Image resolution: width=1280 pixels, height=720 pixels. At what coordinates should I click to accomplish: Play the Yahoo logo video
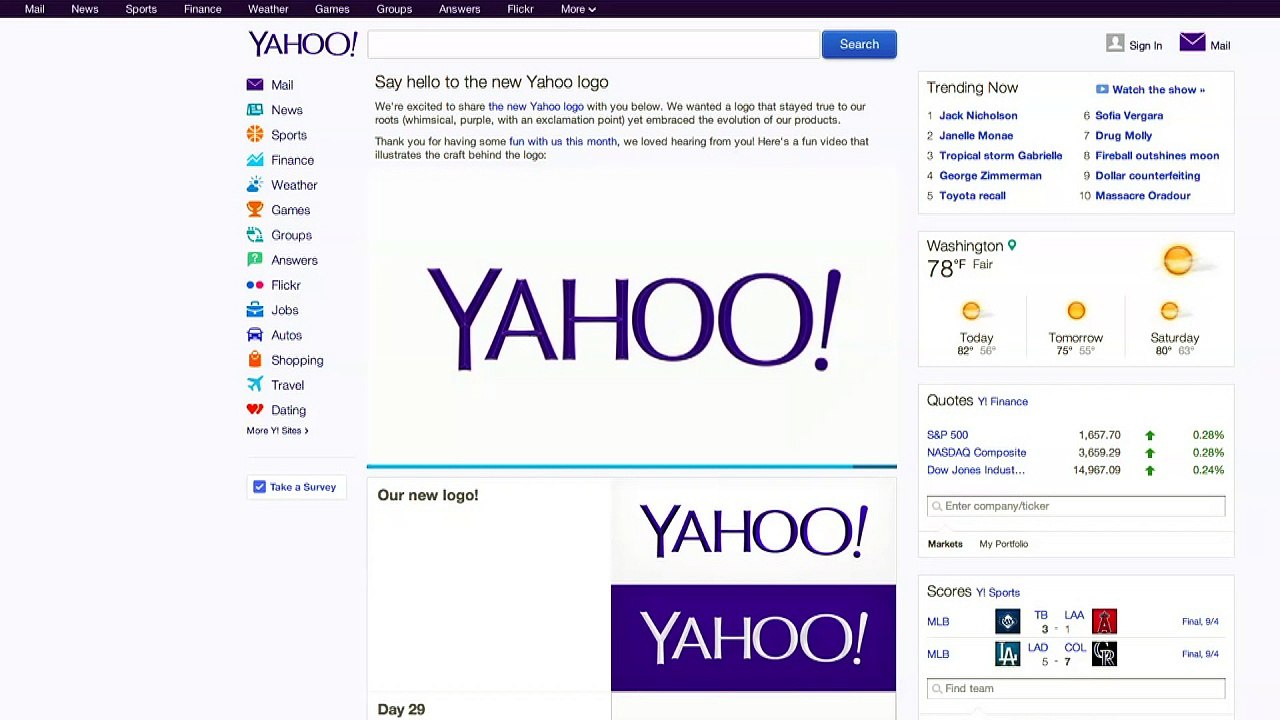(632, 318)
